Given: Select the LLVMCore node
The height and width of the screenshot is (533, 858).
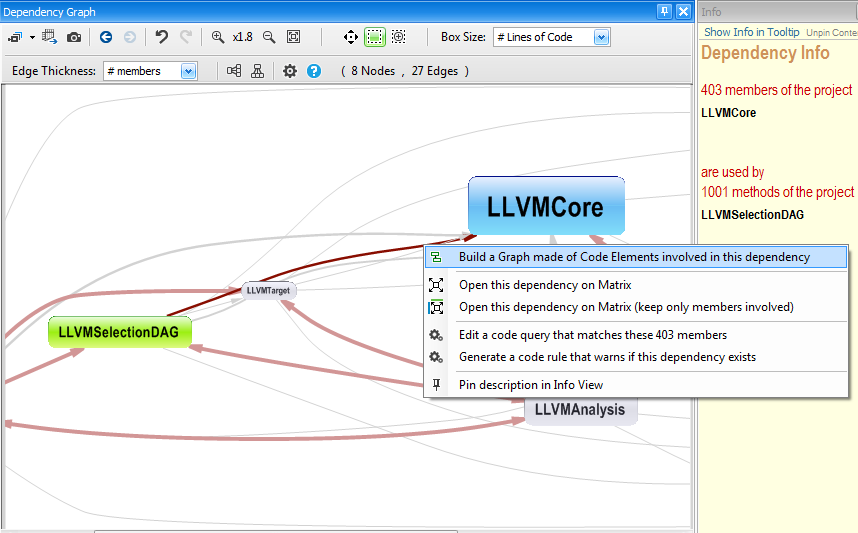Looking at the screenshot, I should pos(546,206).
